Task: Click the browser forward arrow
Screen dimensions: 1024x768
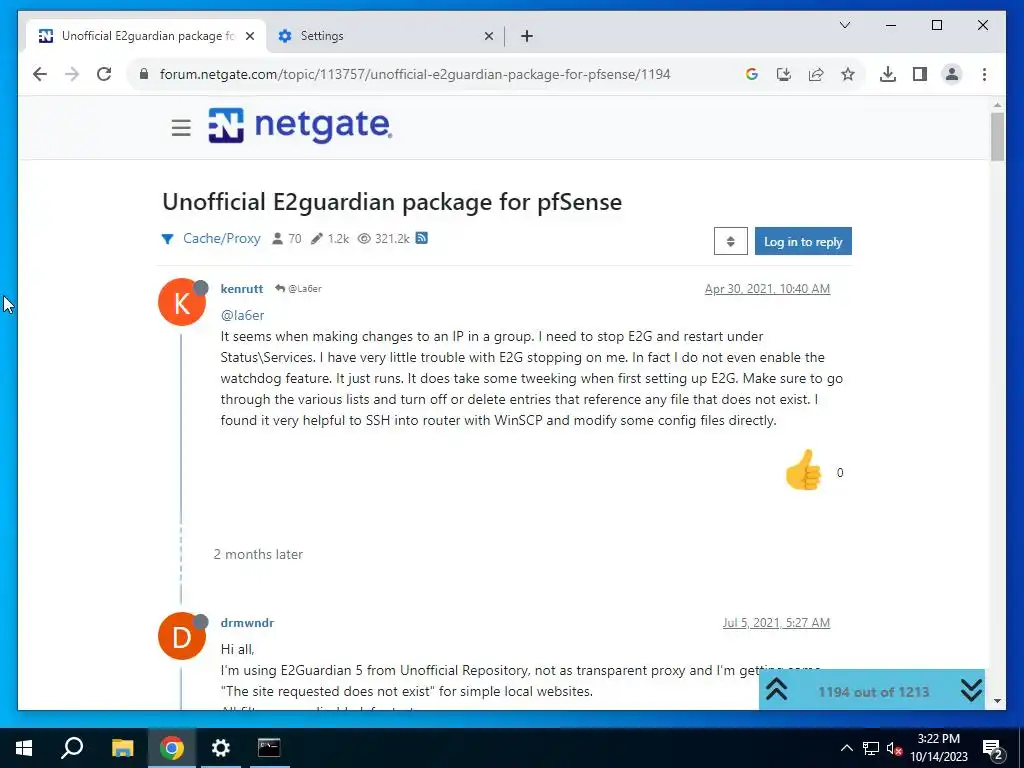Action: tap(72, 74)
